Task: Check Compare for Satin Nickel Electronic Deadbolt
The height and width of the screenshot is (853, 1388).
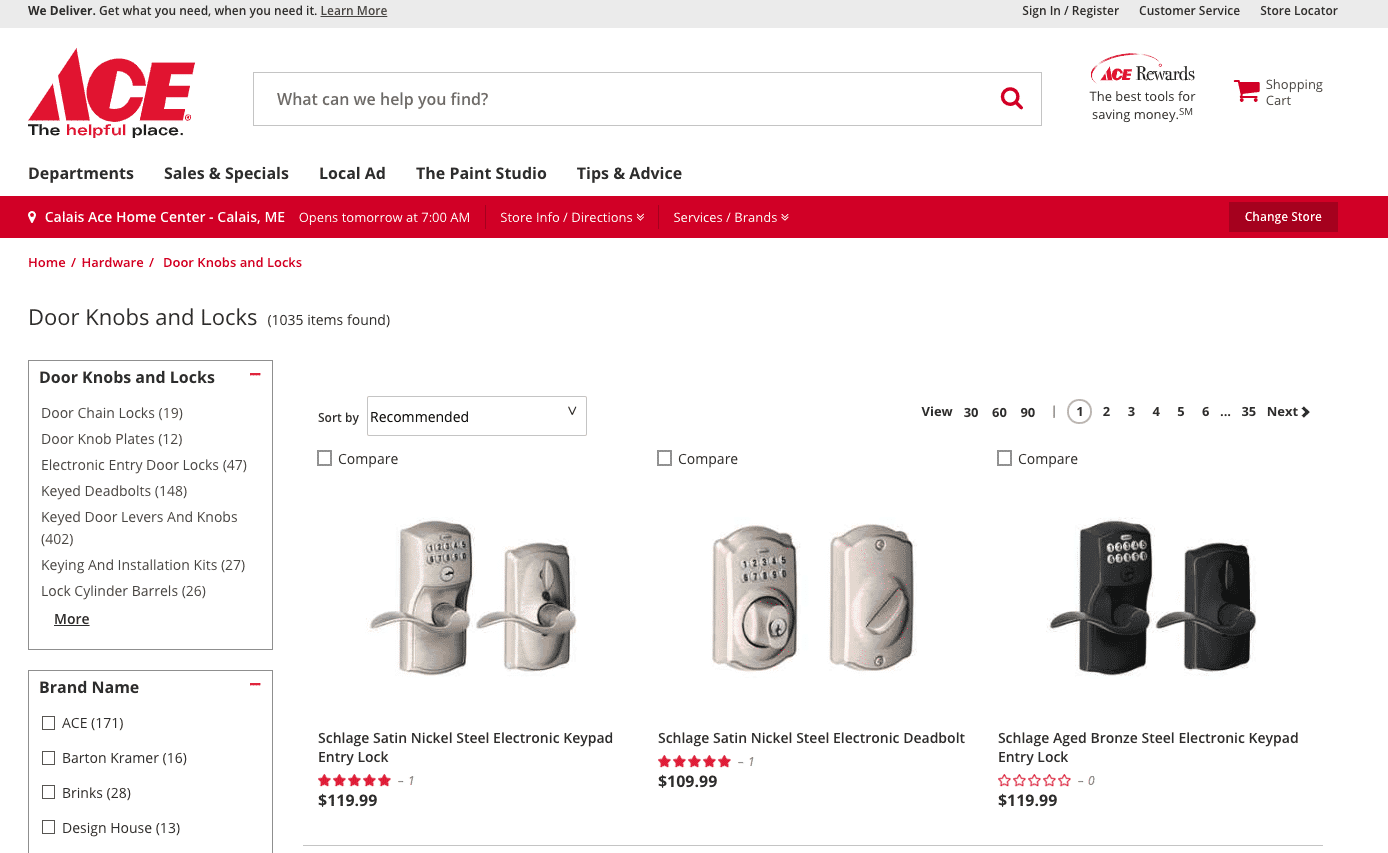Action: [664, 458]
